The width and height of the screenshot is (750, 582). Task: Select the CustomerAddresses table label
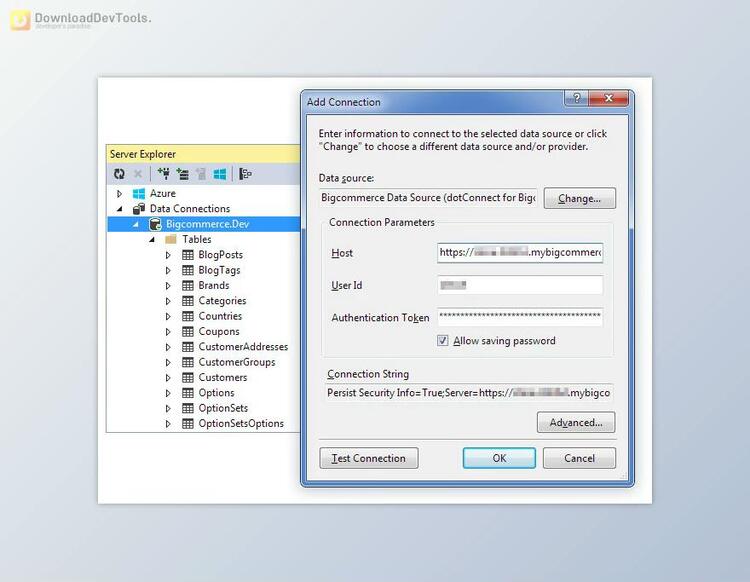pyautogui.click(x=243, y=347)
